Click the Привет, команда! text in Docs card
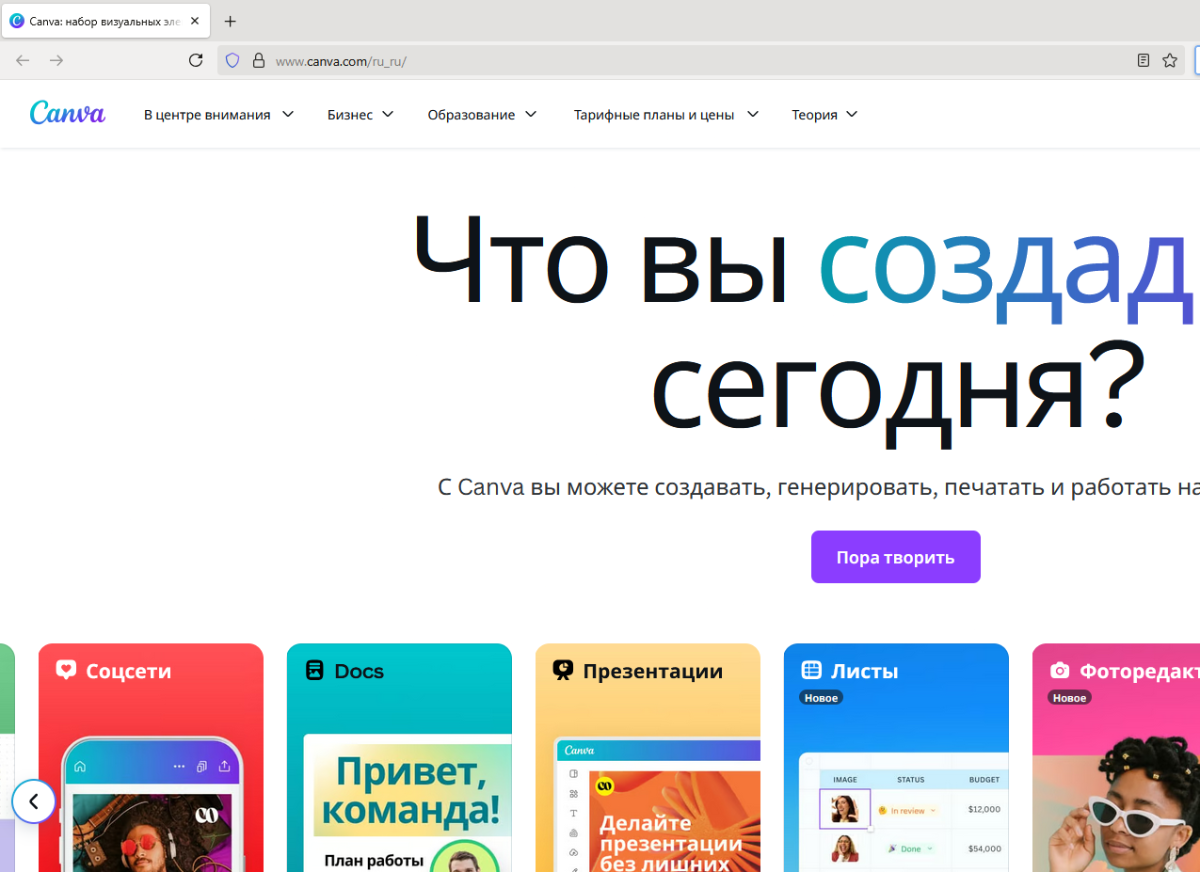 pyautogui.click(x=412, y=790)
